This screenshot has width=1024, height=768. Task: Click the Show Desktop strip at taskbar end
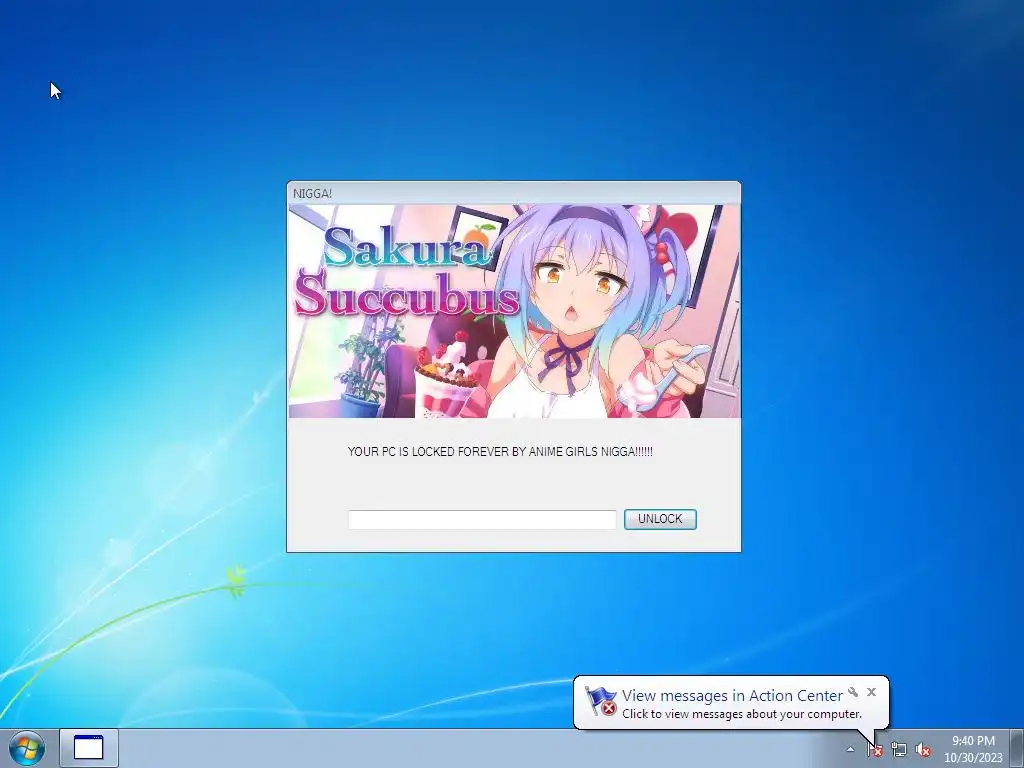pos(1017,748)
